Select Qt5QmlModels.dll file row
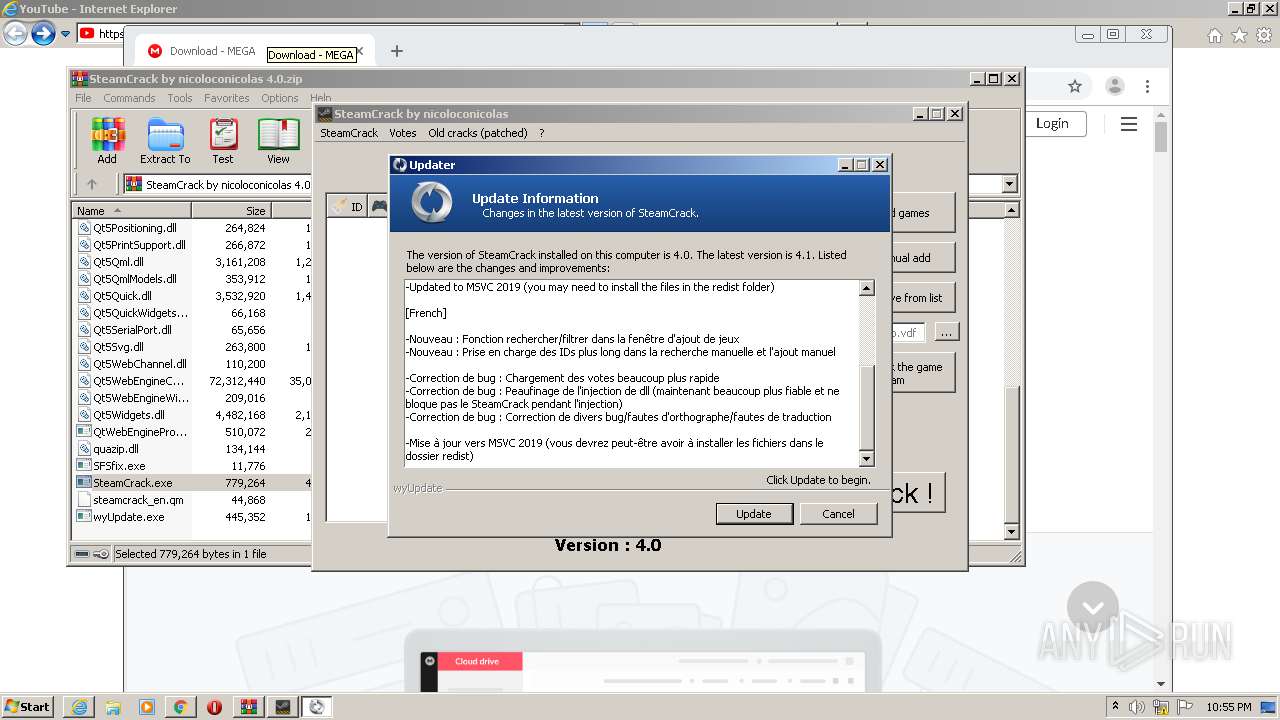 193,279
